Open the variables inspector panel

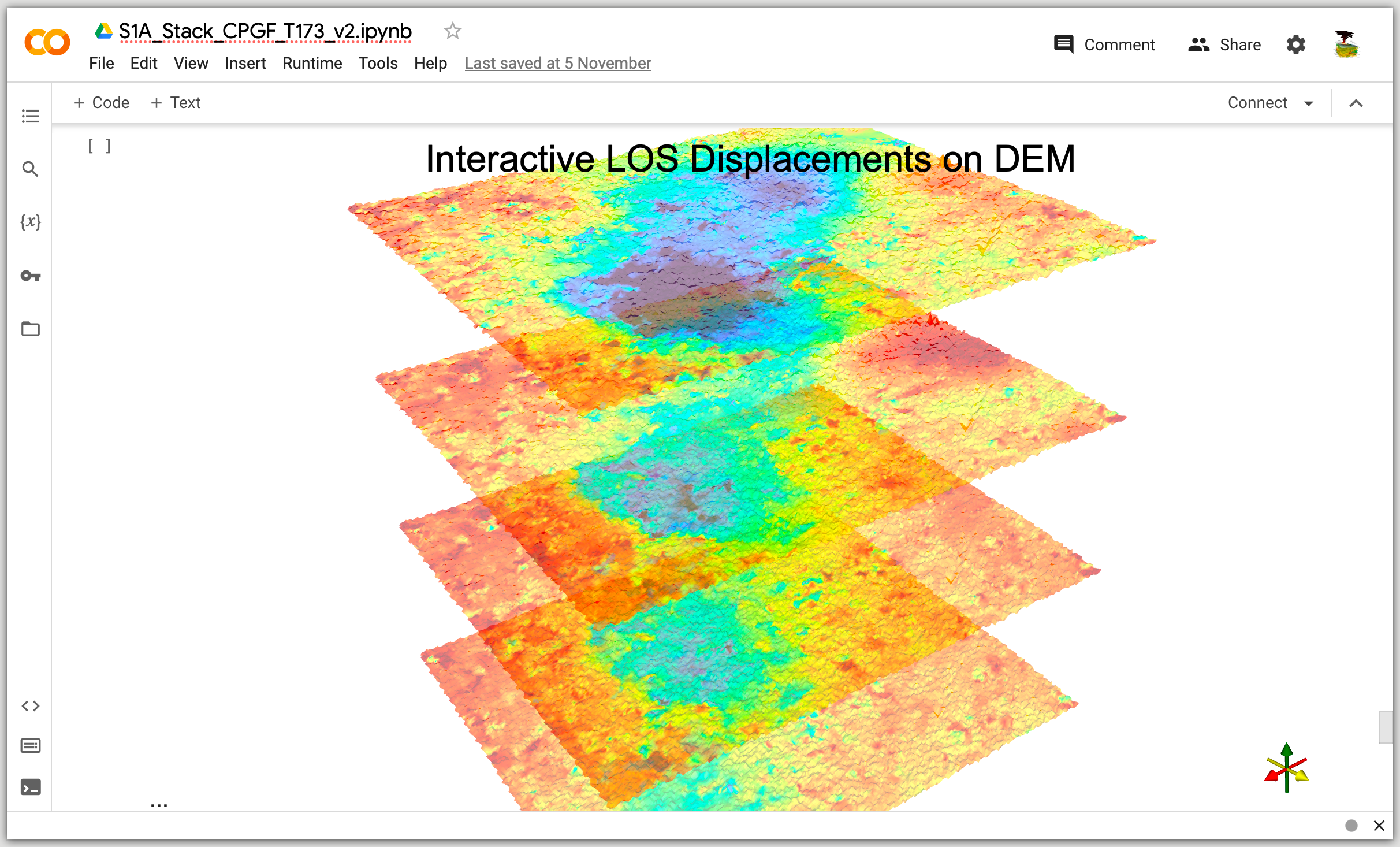30,222
